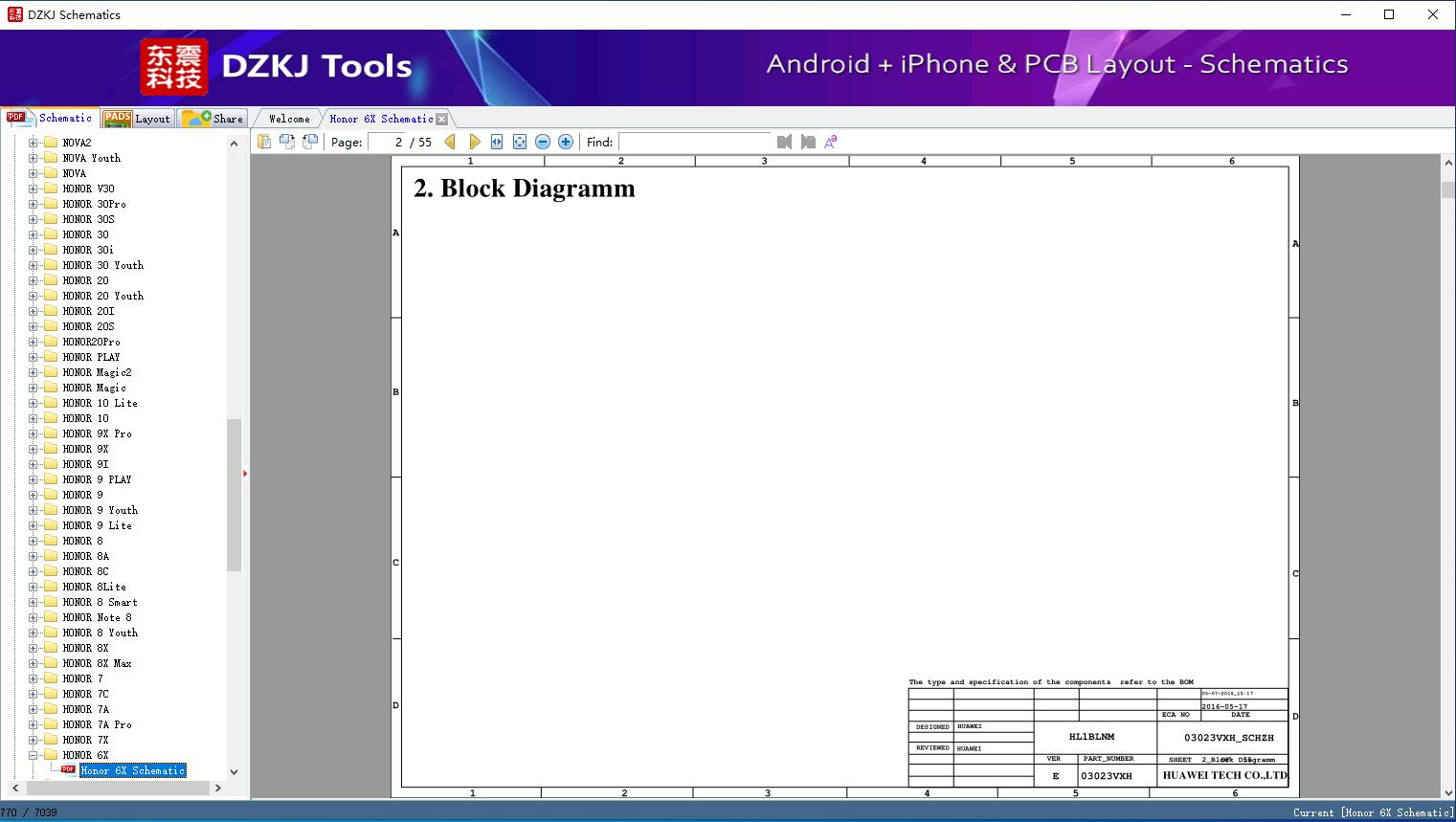Switch to the Schematic tab
Screen dimensions: 1456x822
pyautogui.click(x=50, y=118)
